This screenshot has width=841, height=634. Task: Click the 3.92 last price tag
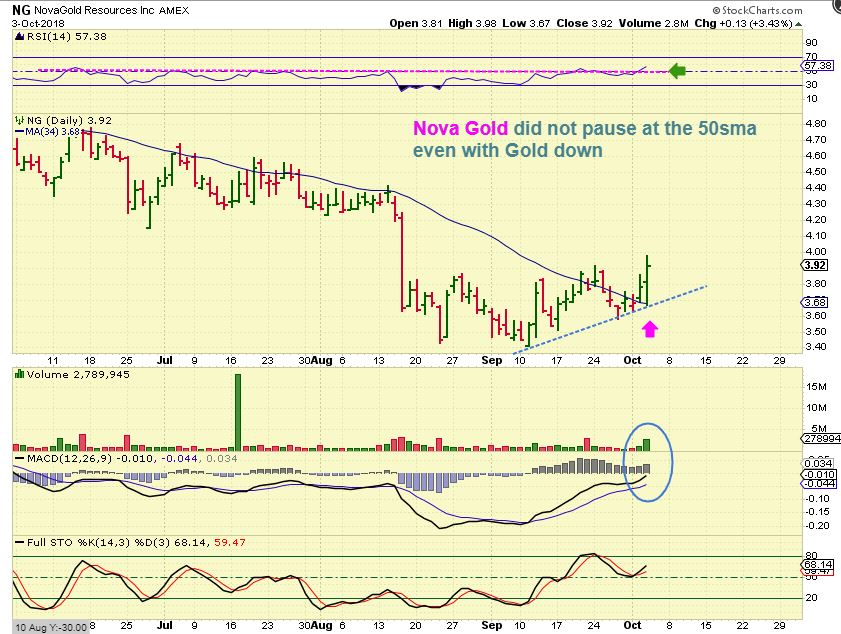[x=815, y=265]
